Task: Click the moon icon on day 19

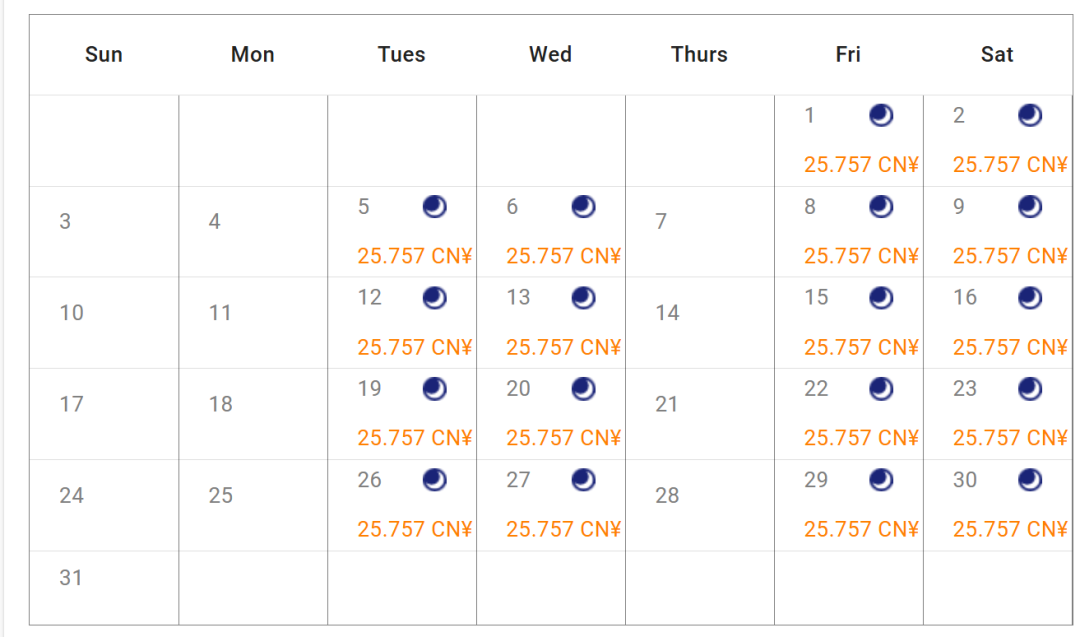Action: pyautogui.click(x=434, y=389)
